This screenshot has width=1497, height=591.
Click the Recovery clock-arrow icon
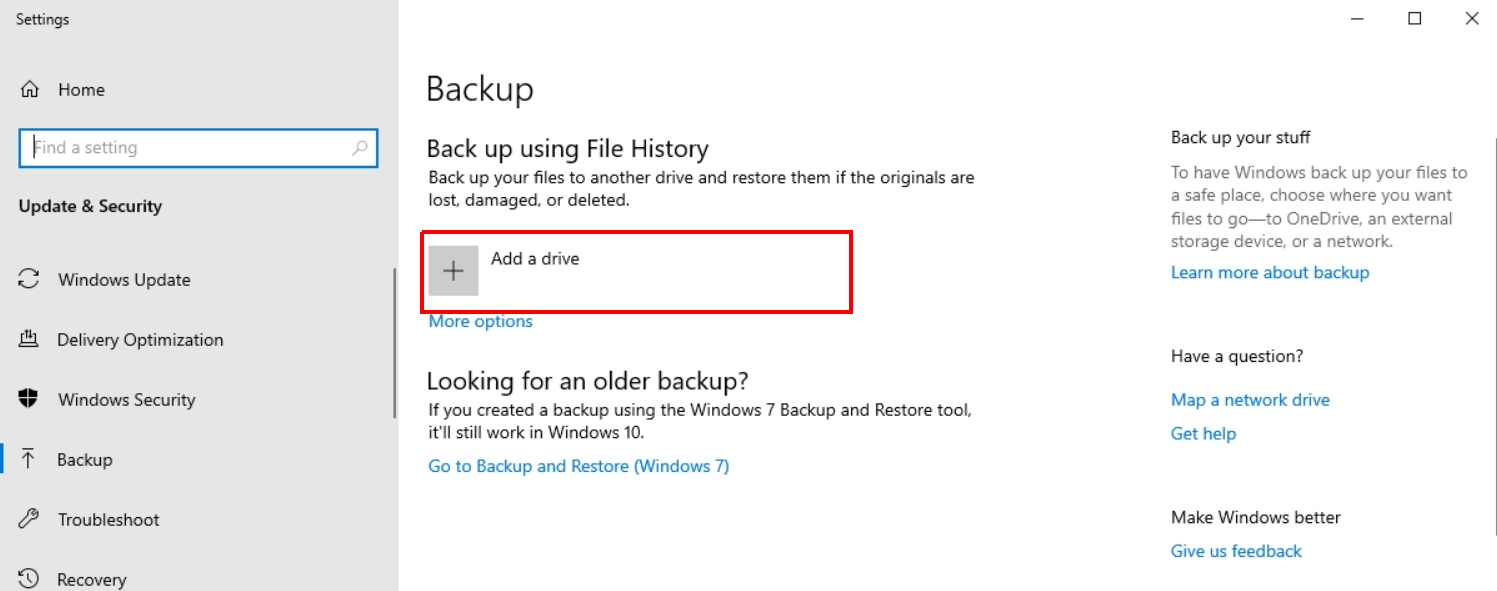29,579
